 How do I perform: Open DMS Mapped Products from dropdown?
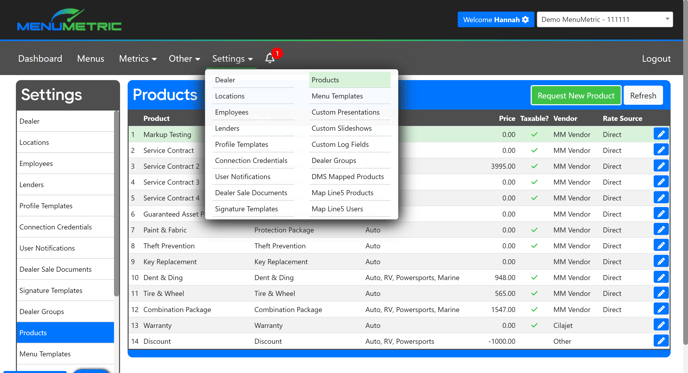(350, 176)
